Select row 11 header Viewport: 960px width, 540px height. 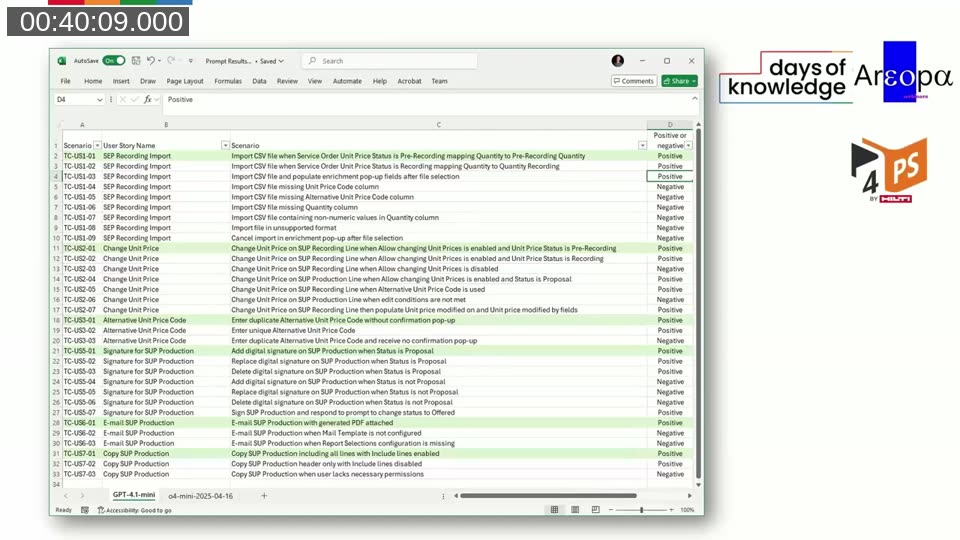pos(56,249)
